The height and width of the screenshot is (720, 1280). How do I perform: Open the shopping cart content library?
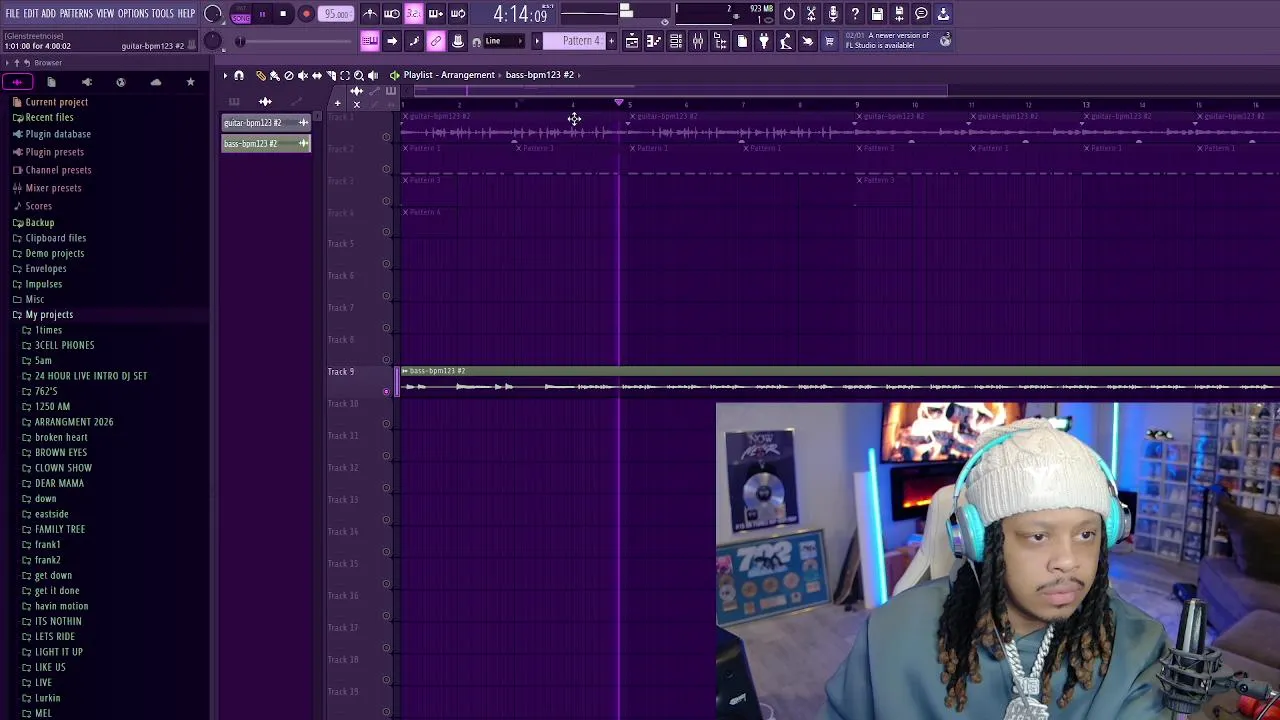pos(829,41)
